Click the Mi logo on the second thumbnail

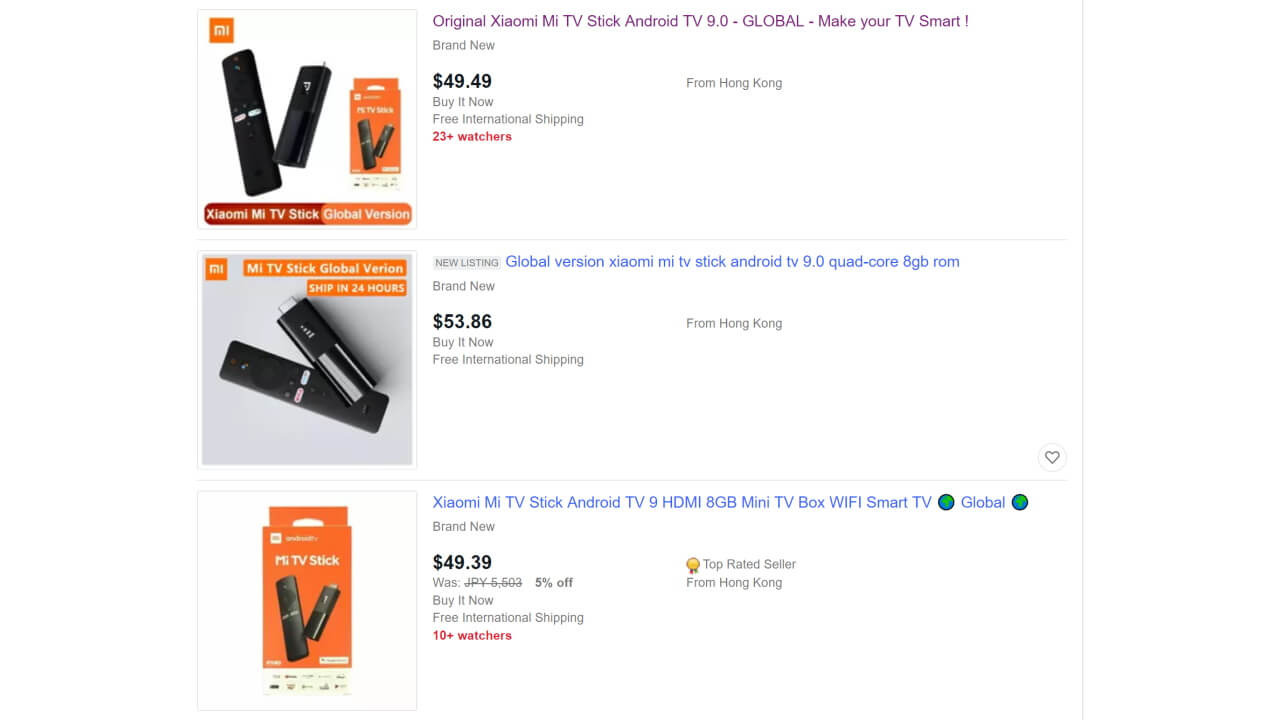pos(216,268)
